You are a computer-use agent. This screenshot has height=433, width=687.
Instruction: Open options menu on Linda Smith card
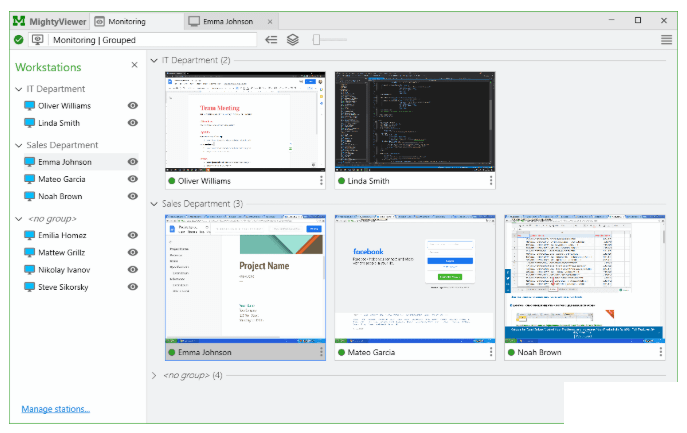[x=491, y=181]
